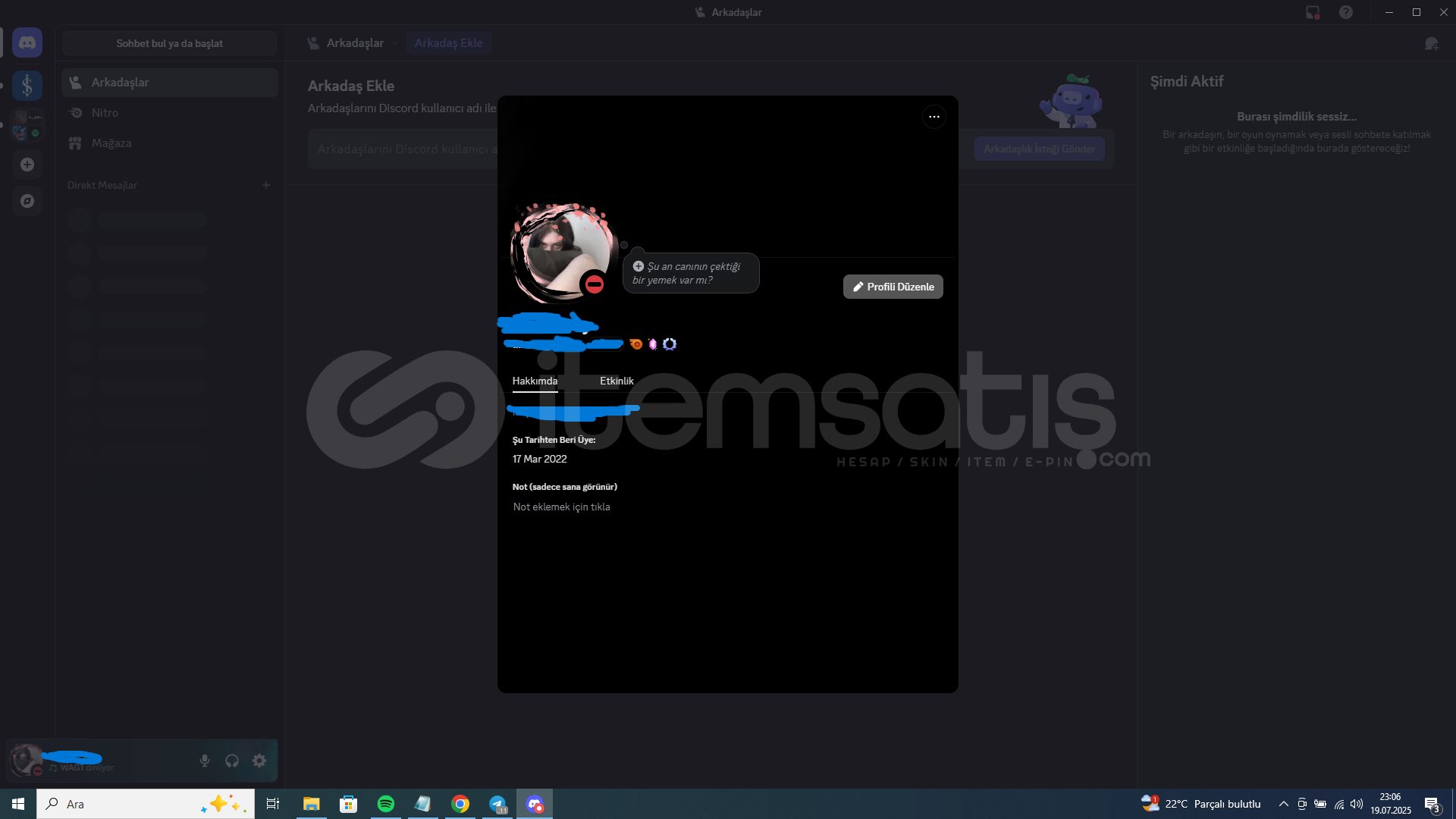Viewport: 1456px width, 819px height.
Task: Click Discord icon in taskbar
Action: [535, 804]
